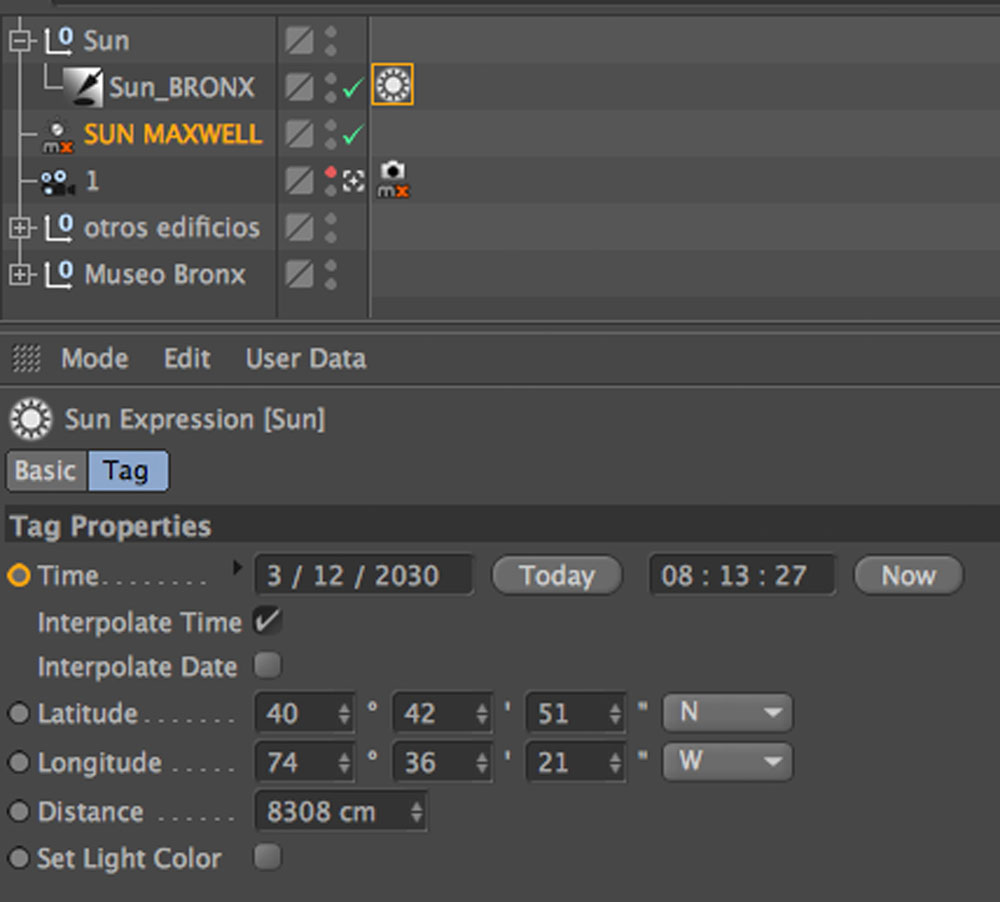Expand the otros edificios group
Image resolution: width=1000 pixels, height=902 pixels.
click(20, 228)
